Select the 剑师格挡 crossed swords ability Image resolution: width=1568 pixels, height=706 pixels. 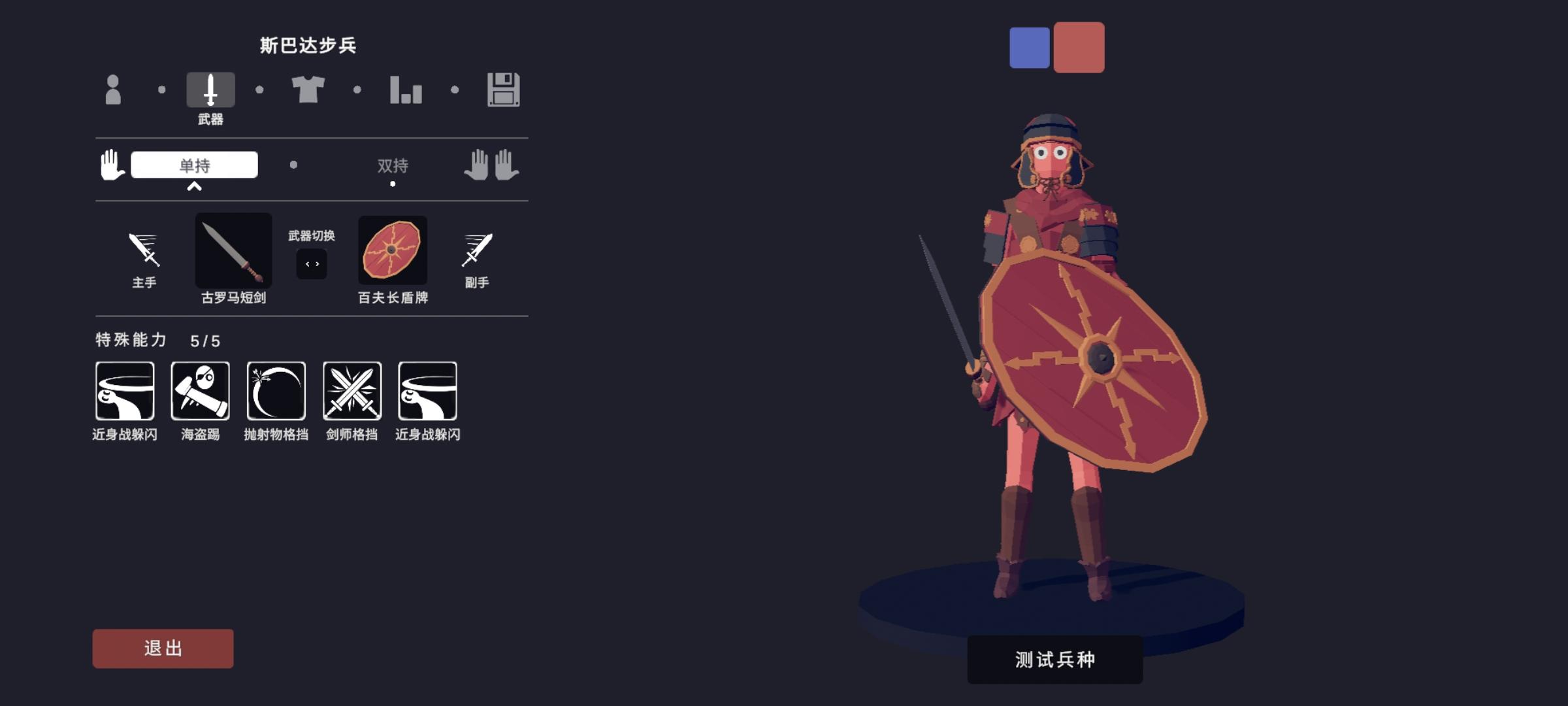point(352,391)
